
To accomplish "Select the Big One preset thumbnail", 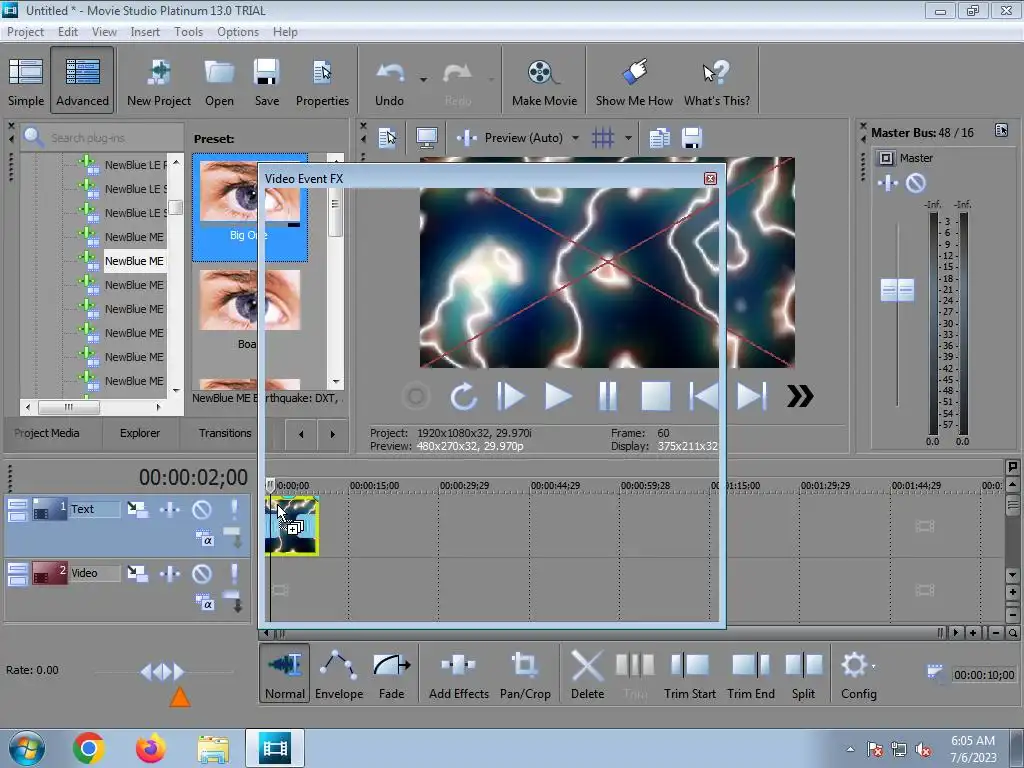I will pyautogui.click(x=250, y=208).
